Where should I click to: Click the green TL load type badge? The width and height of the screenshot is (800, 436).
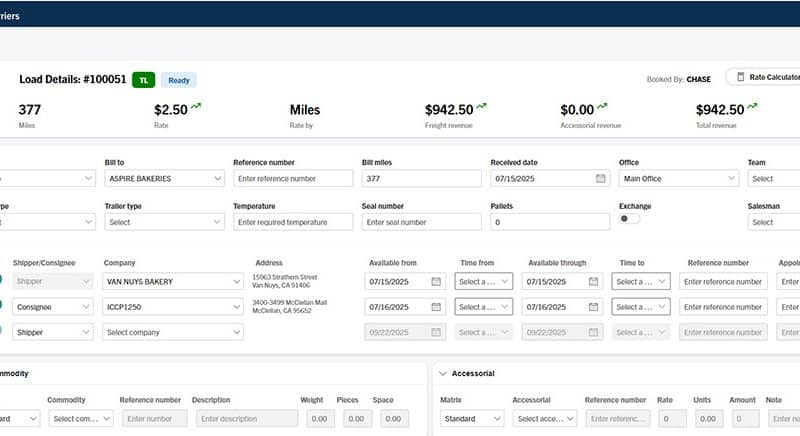(x=143, y=79)
